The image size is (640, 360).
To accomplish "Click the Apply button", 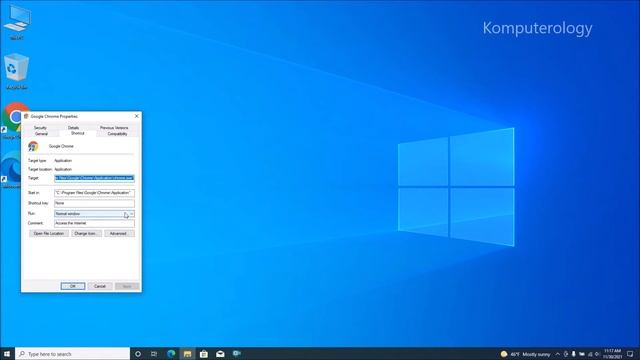I will 127,286.
